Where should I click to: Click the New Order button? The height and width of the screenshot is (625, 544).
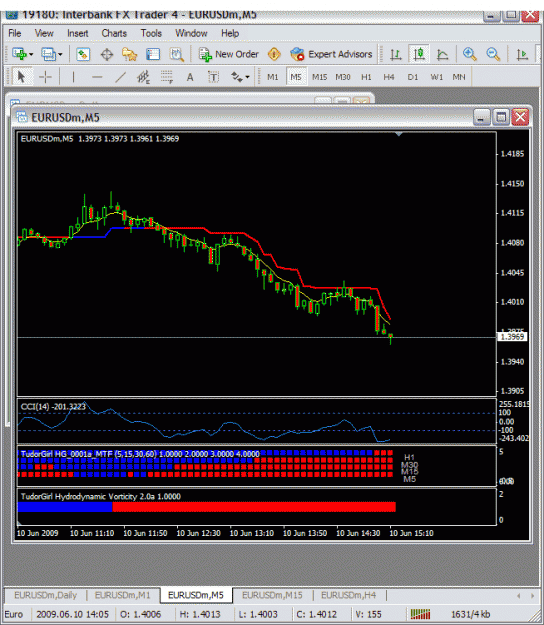pyautogui.click(x=229, y=54)
